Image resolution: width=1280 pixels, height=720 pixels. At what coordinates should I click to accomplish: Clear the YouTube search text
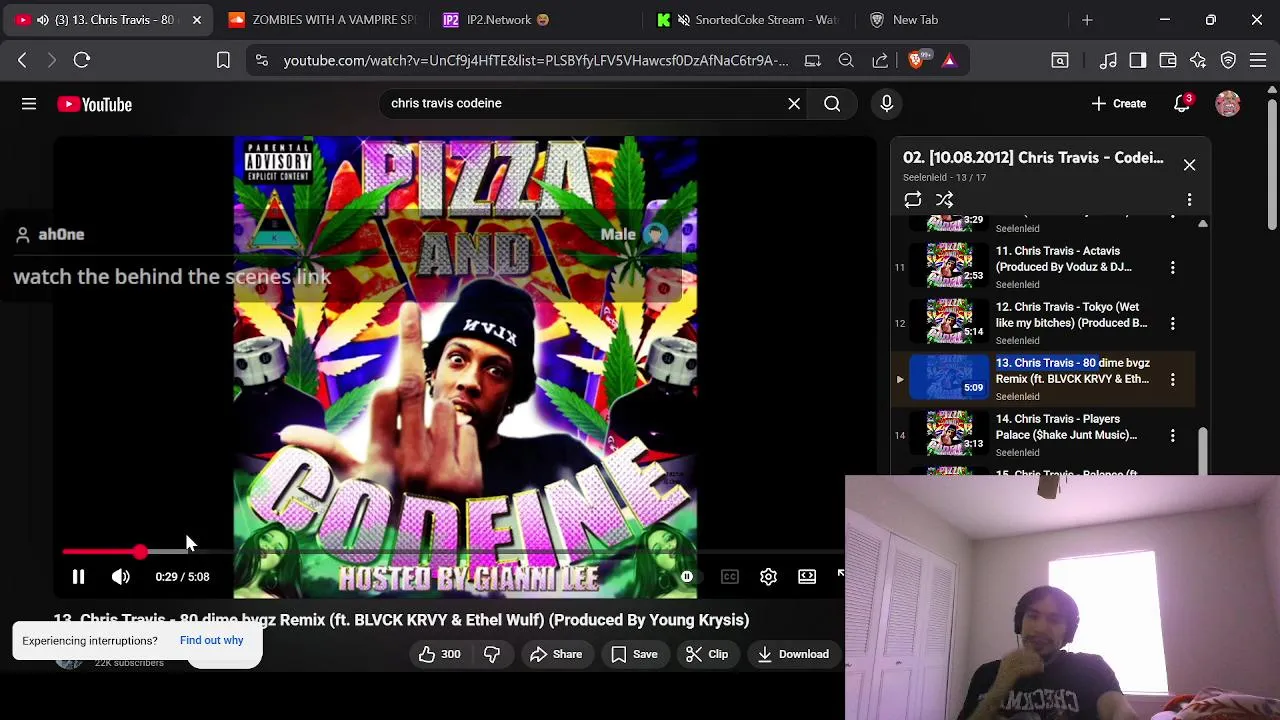click(x=794, y=103)
